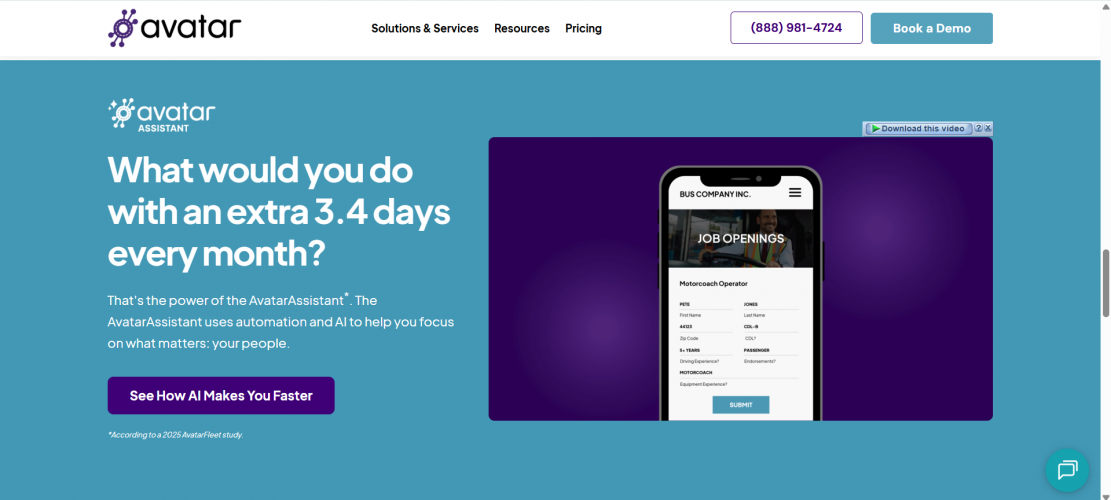Click the Avatar logo in the header
This screenshot has width=1111, height=500.
[x=174, y=28]
